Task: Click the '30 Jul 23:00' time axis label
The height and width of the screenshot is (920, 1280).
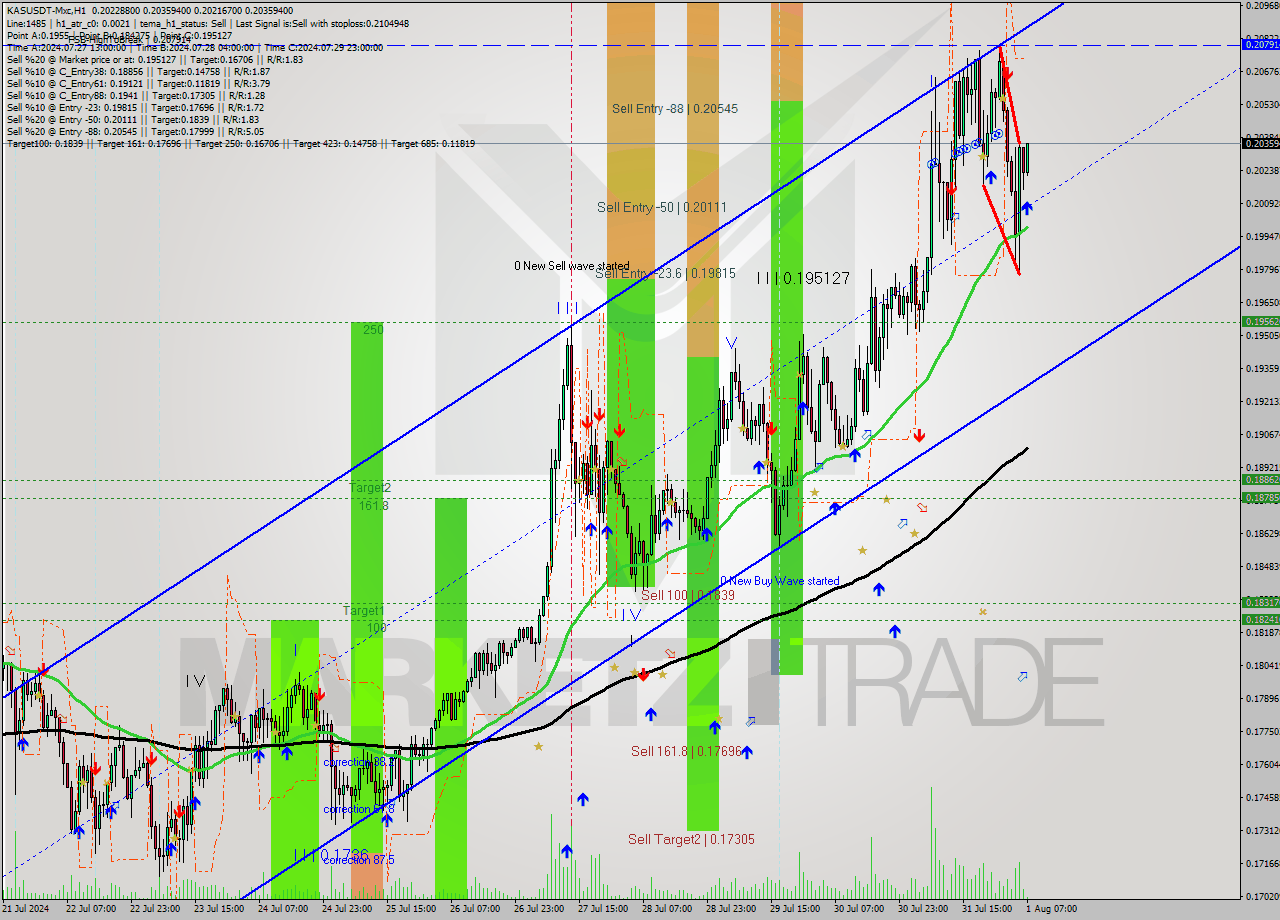Action: tap(923, 909)
